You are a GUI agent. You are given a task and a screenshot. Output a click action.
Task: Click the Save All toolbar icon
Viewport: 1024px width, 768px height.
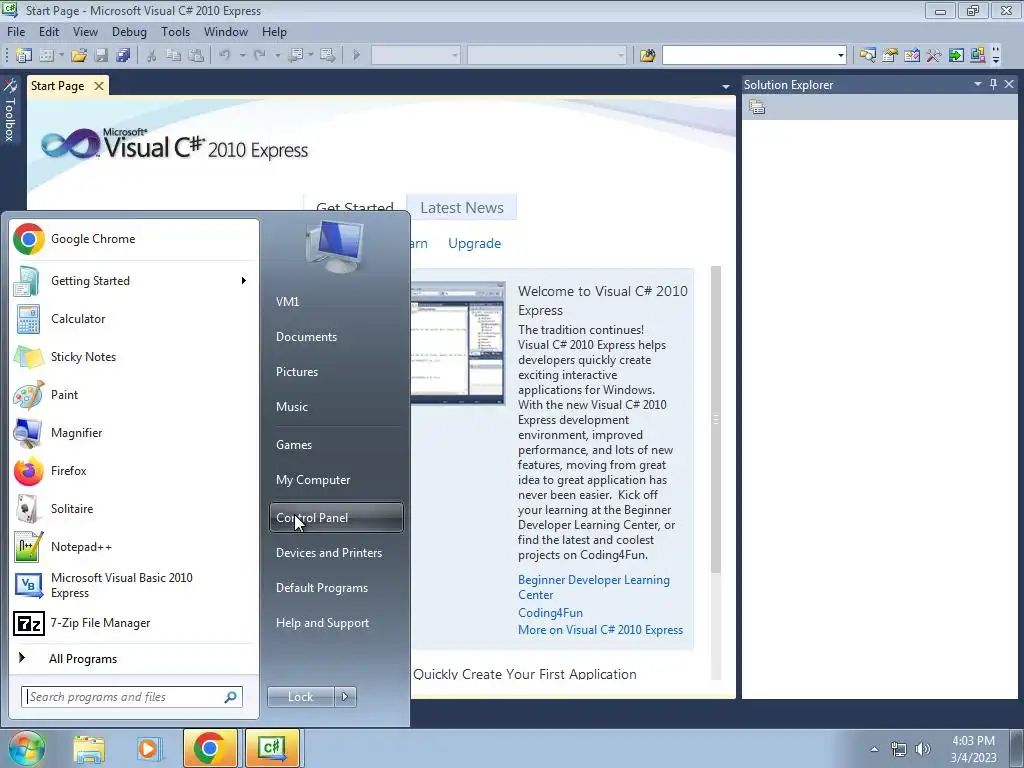(123, 56)
